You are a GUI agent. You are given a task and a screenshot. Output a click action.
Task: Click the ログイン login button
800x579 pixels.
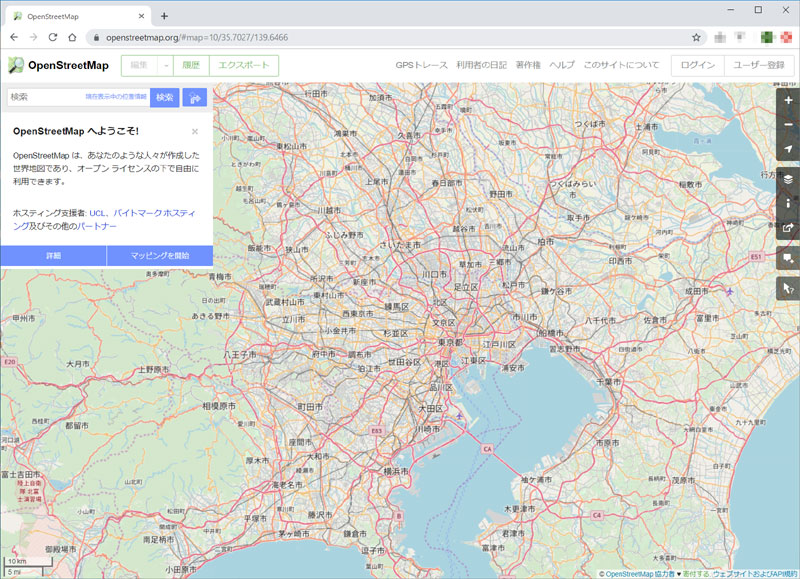[x=697, y=65]
